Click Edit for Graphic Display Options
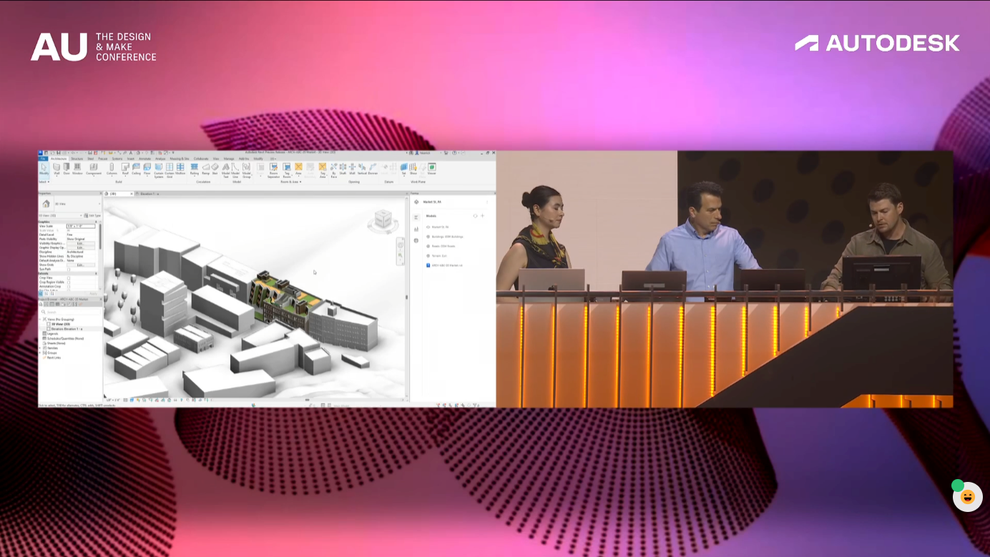 click(80, 248)
